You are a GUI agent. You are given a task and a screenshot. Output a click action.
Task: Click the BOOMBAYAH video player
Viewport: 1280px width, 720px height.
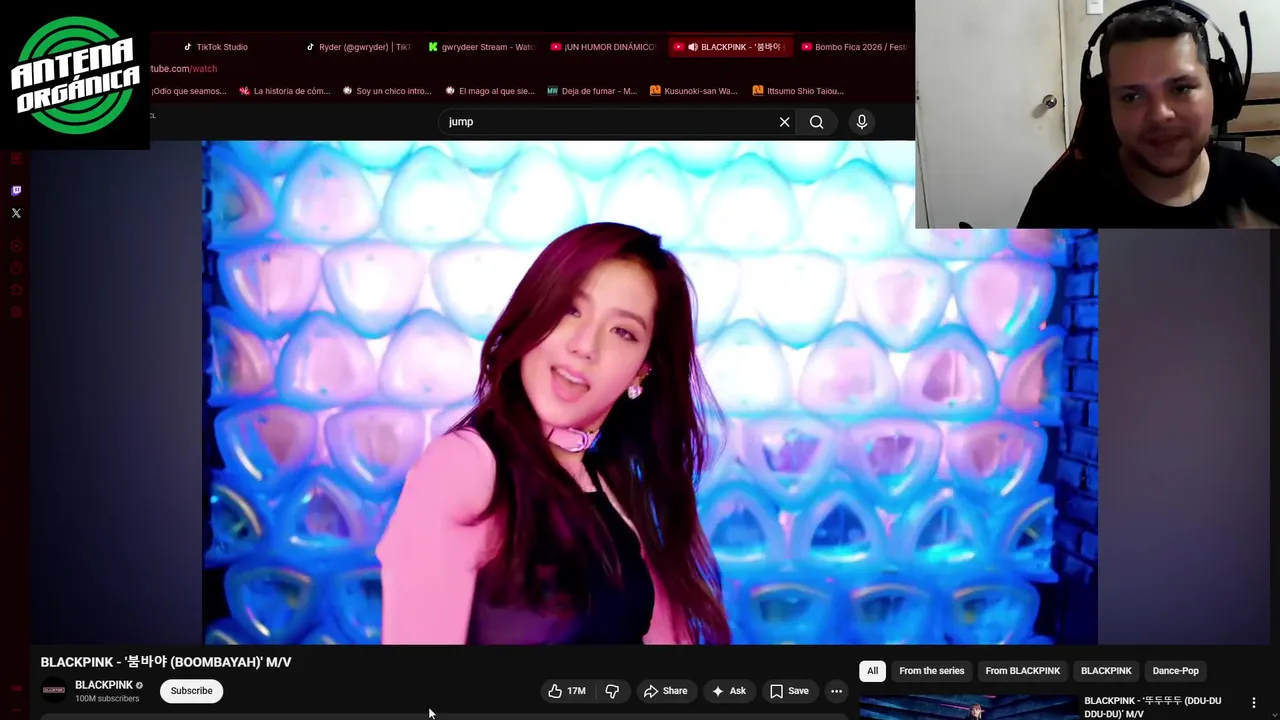650,392
